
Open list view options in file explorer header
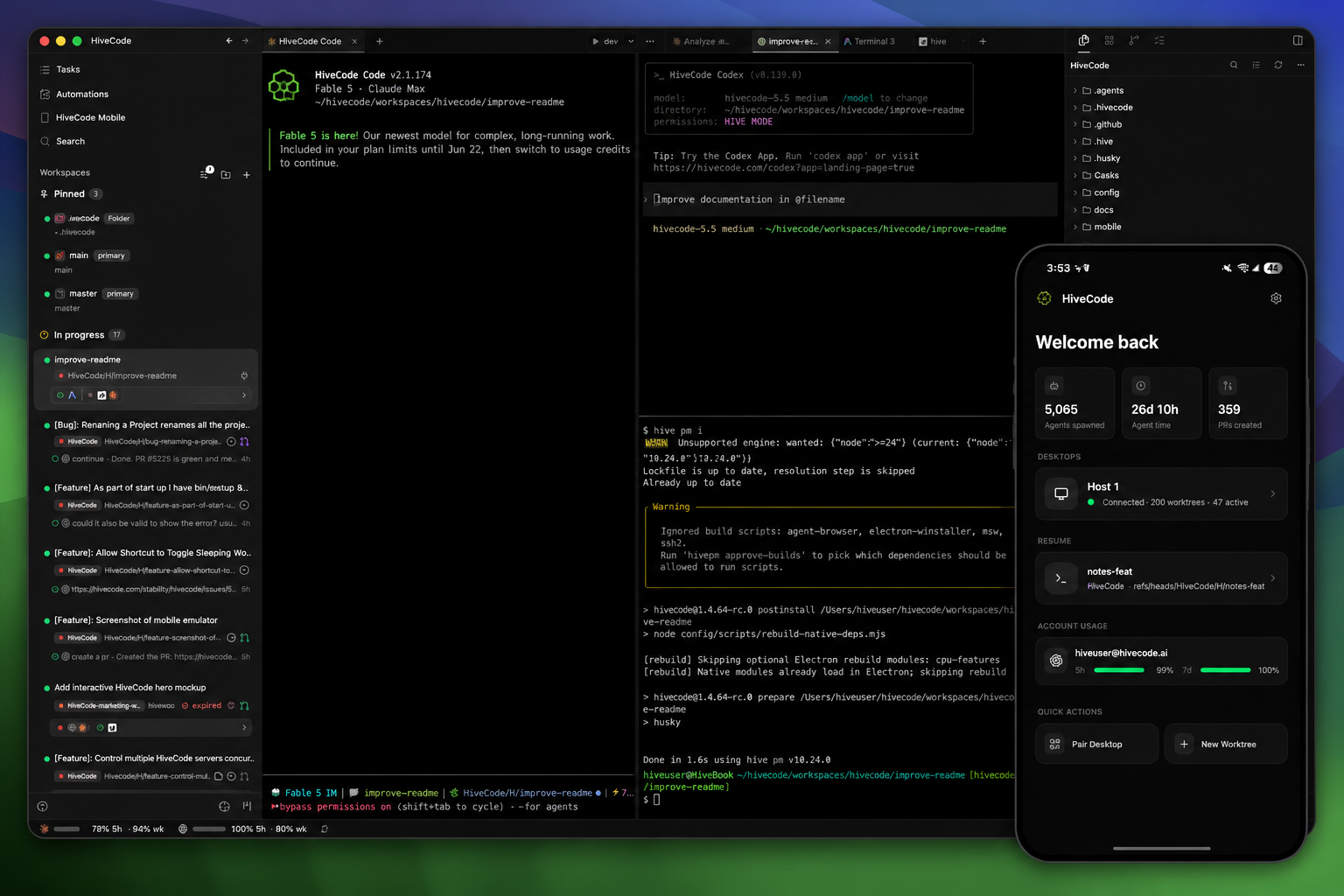(x=1256, y=65)
